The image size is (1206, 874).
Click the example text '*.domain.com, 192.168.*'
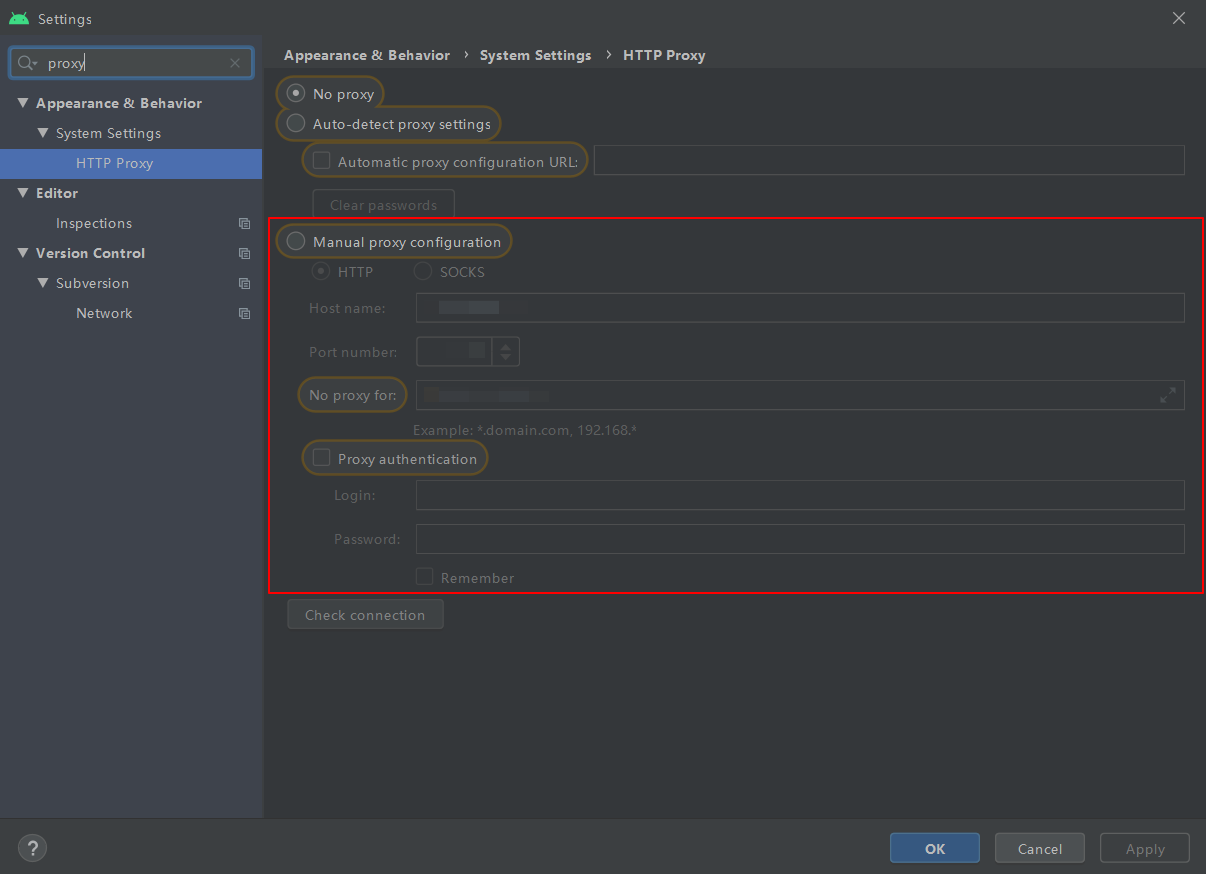point(559,430)
